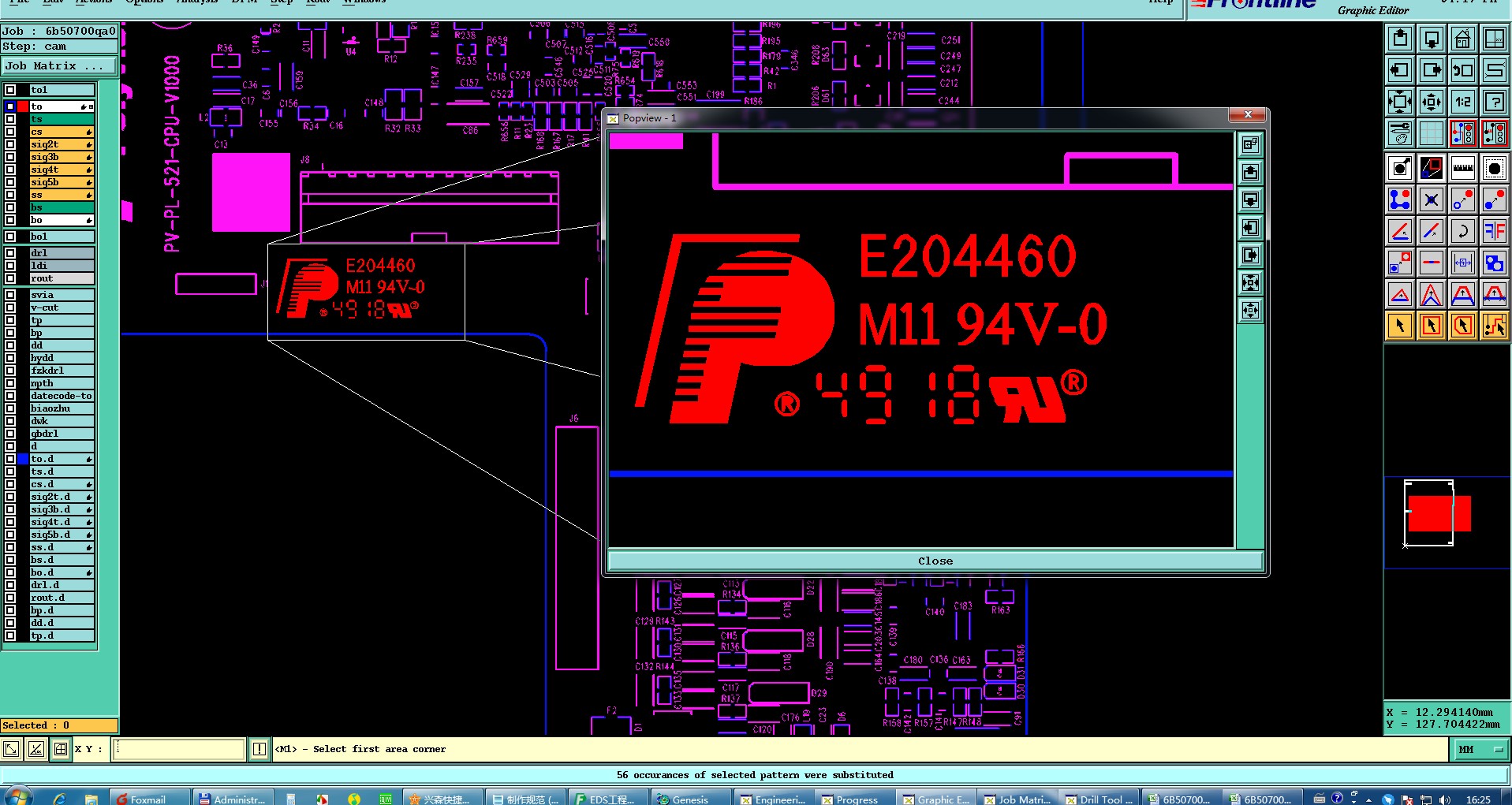This screenshot has height=805, width=1512.
Task: Select the mirror tool with the double F
Action: click(1495, 231)
